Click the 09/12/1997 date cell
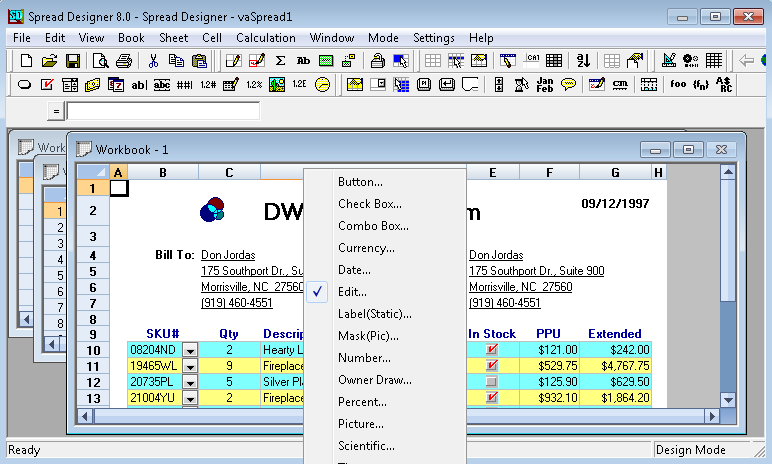This screenshot has height=464, width=772. coord(615,203)
